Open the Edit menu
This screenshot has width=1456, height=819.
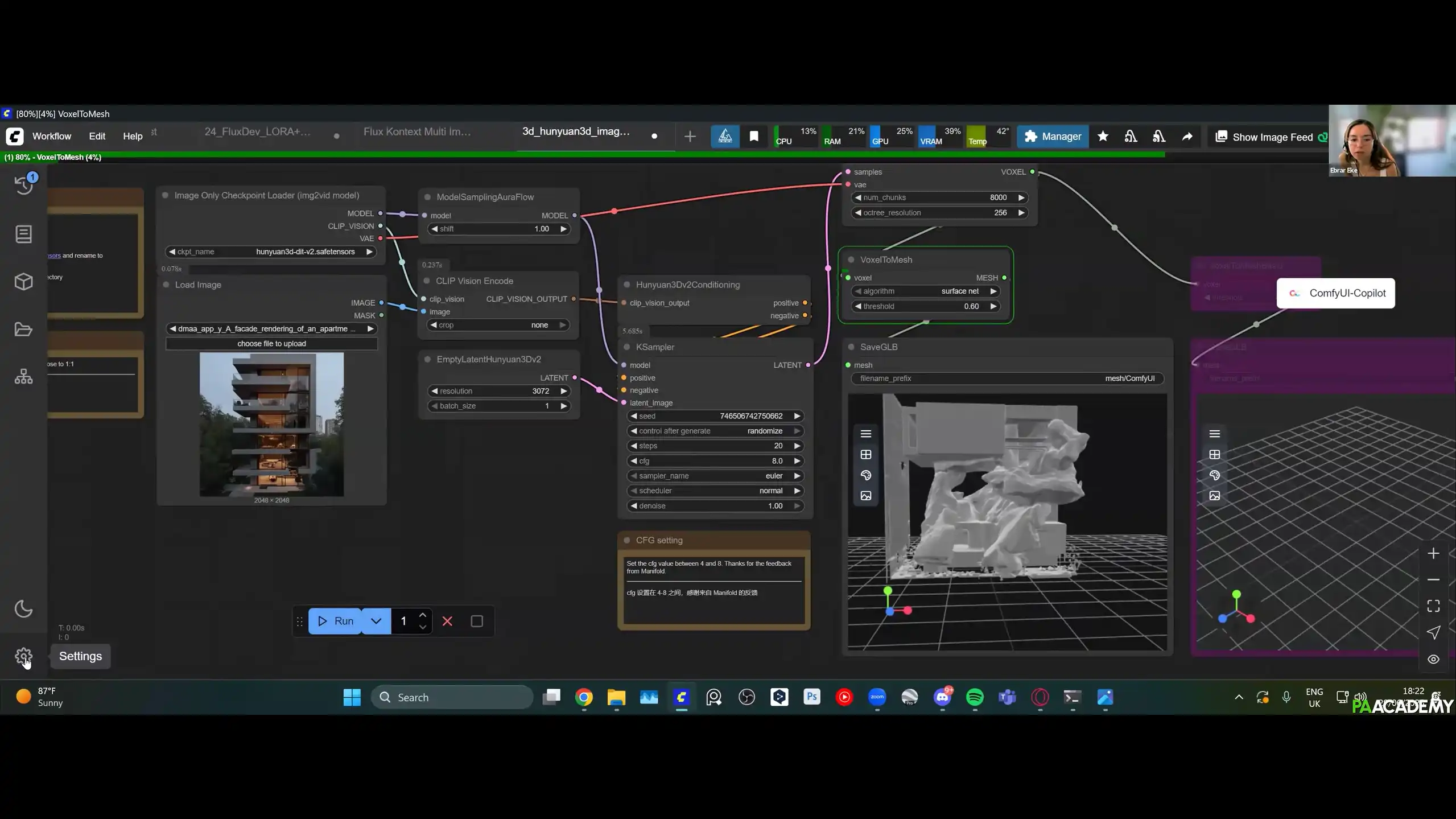point(97,136)
